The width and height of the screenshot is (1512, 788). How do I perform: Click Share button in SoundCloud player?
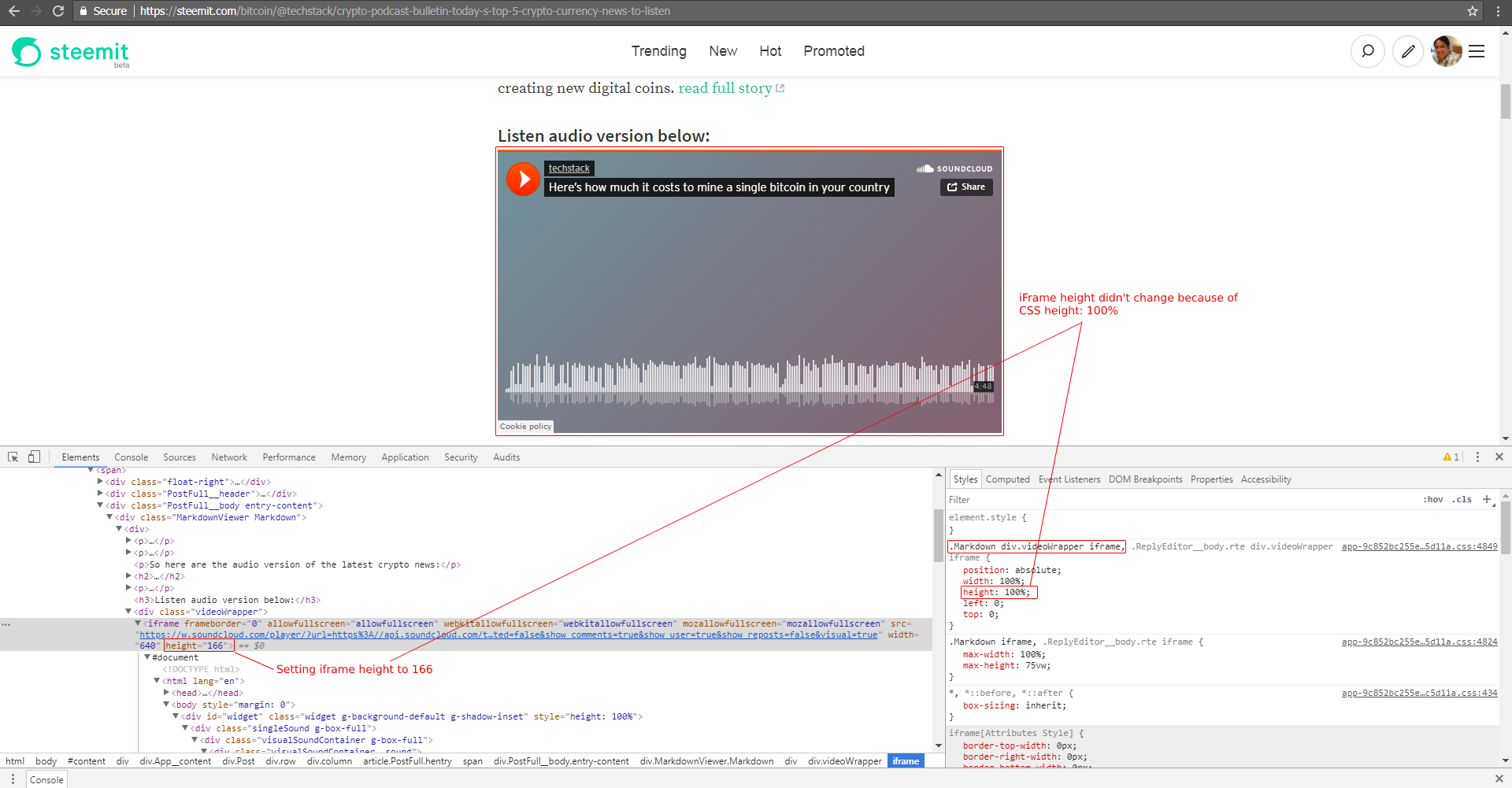click(966, 187)
